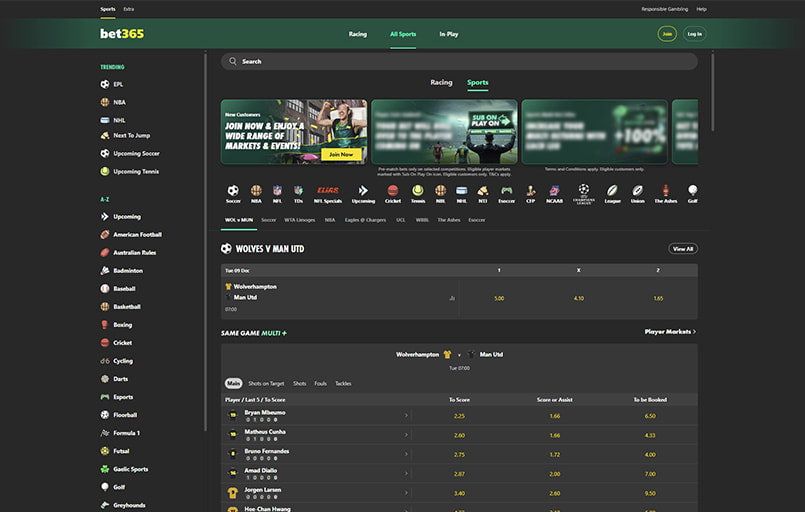Click the left sidebar scrollbar
The image size is (805, 512).
[205, 241]
